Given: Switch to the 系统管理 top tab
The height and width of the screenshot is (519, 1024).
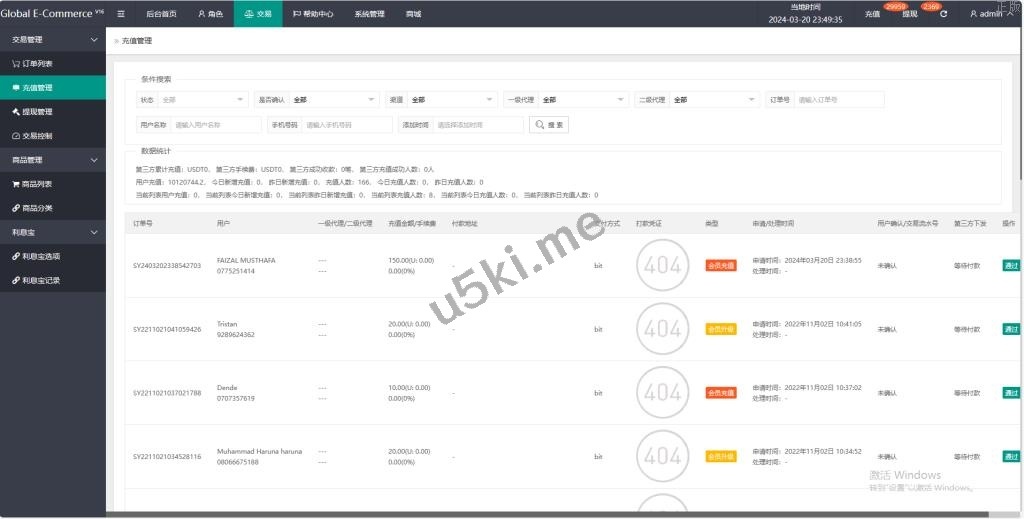Looking at the screenshot, I should click(x=369, y=14).
